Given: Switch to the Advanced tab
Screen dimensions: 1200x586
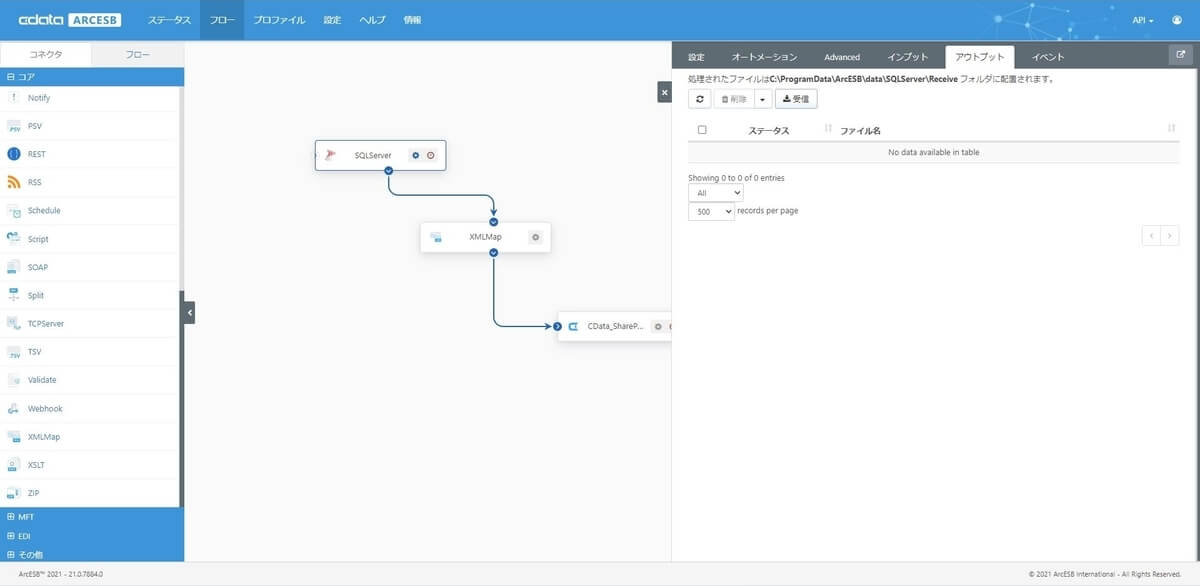Looking at the screenshot, I should pyautogui.click(x=842, y=57).
